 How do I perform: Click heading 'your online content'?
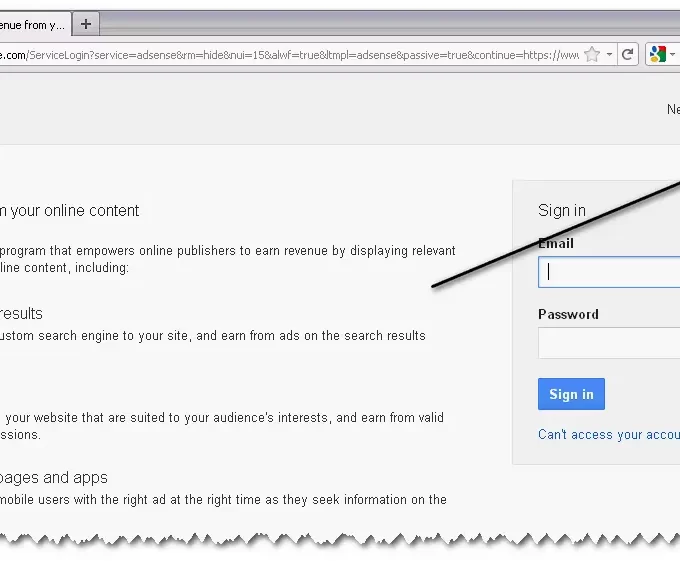[x=74, y=211]
